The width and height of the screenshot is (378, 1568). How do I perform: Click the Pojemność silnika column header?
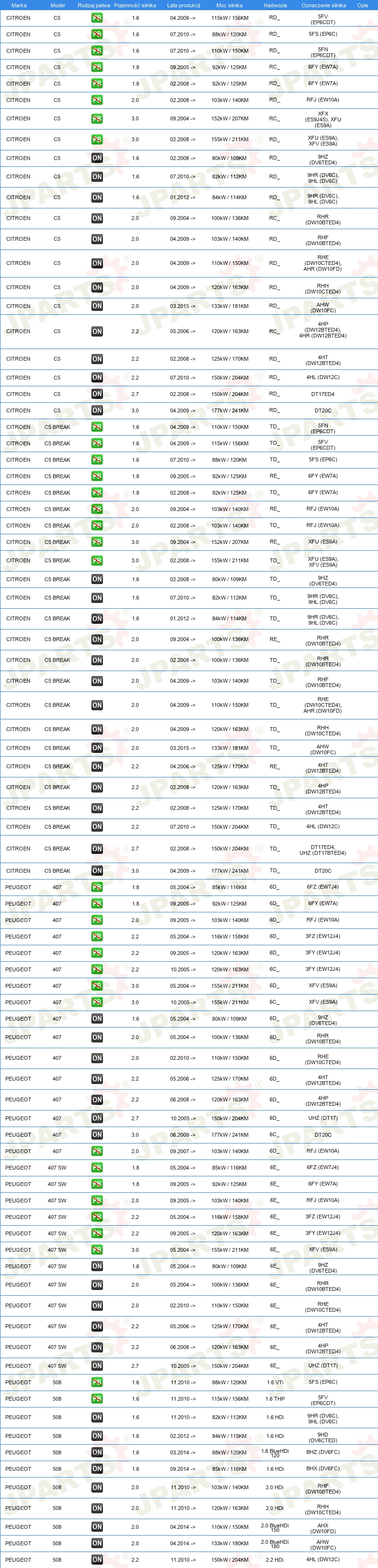click(x=134, y=5)
